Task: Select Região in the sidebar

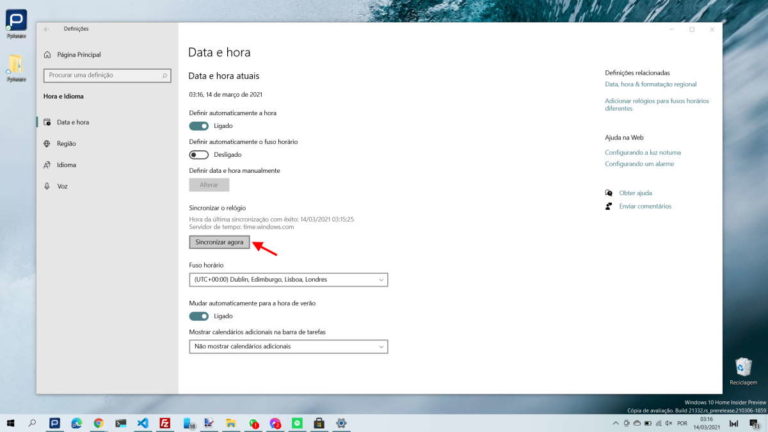Action: pyautogui.click(x=66, y=143)
